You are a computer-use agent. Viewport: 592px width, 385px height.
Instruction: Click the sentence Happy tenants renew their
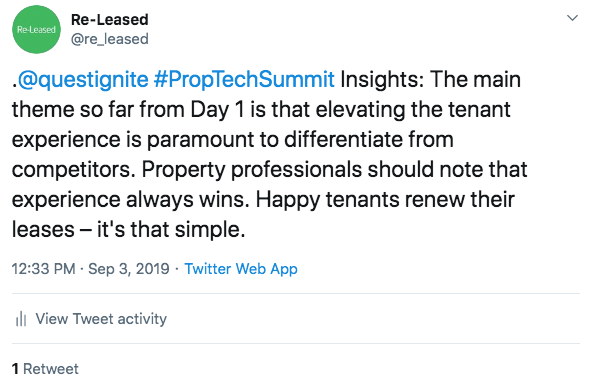point(385,199)
